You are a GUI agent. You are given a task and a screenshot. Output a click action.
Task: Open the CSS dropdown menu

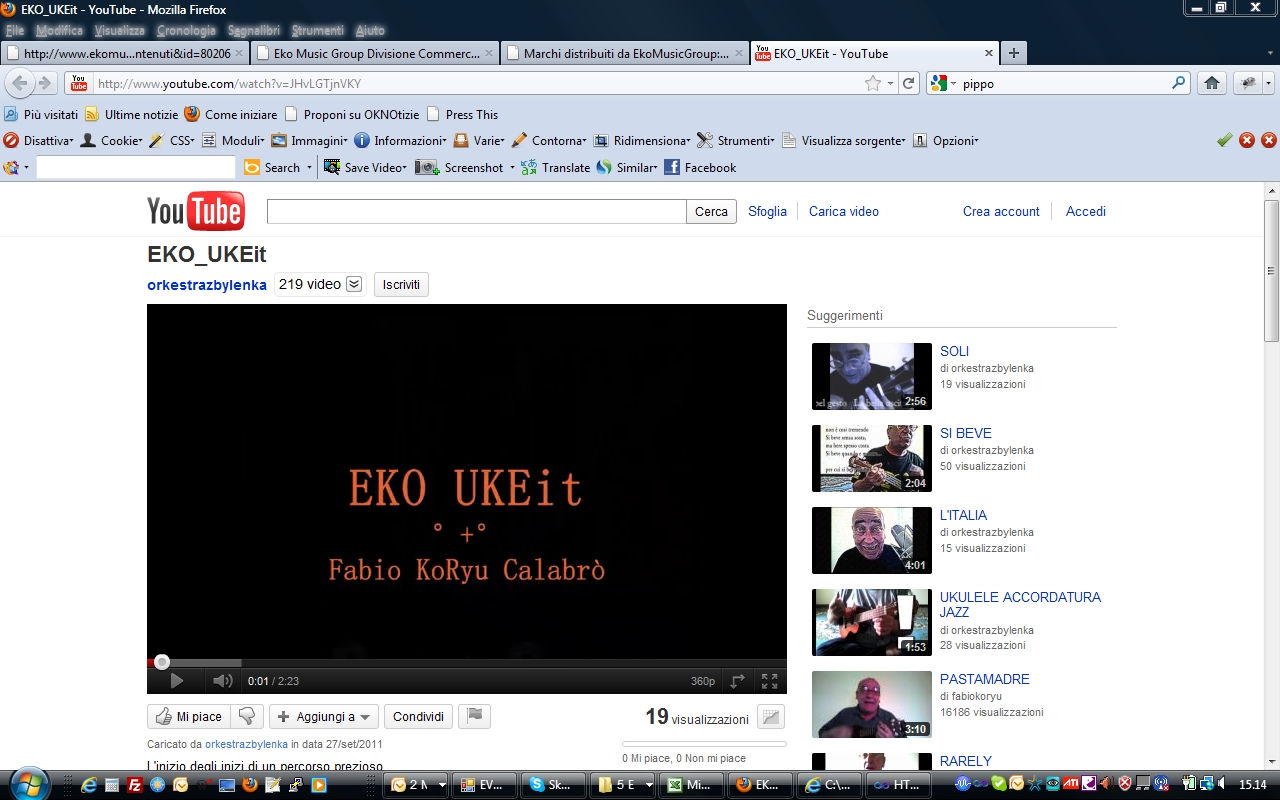tap(172, 140)
